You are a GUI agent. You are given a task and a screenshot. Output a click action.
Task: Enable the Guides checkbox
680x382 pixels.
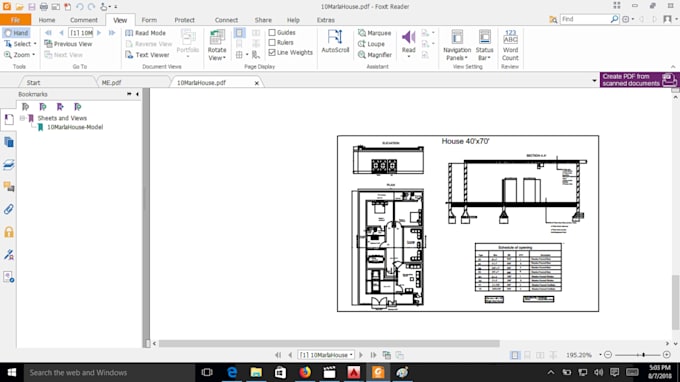pos(272,33)
